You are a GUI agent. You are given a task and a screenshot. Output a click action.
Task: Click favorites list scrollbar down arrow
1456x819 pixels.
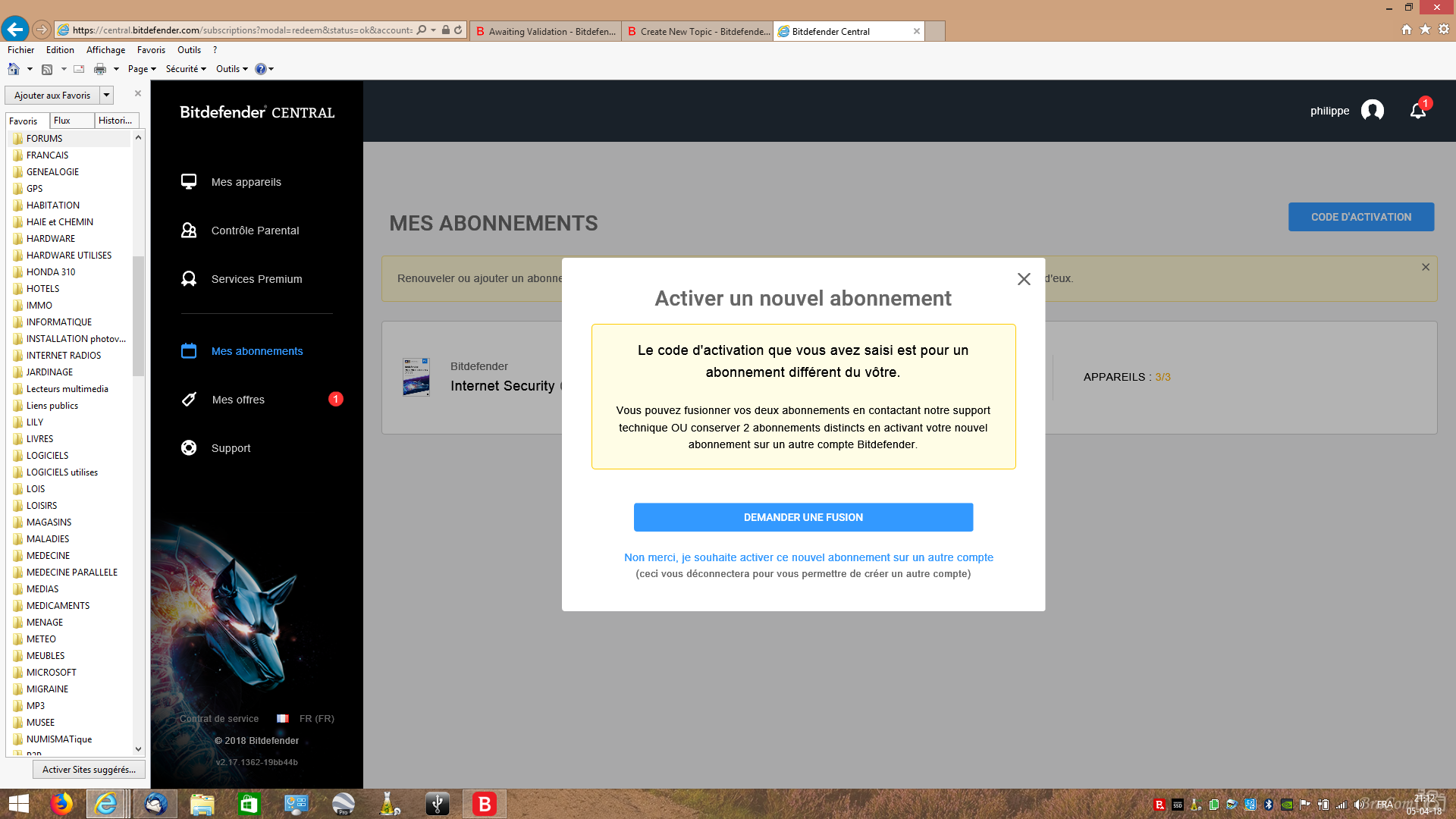(138, 749)
